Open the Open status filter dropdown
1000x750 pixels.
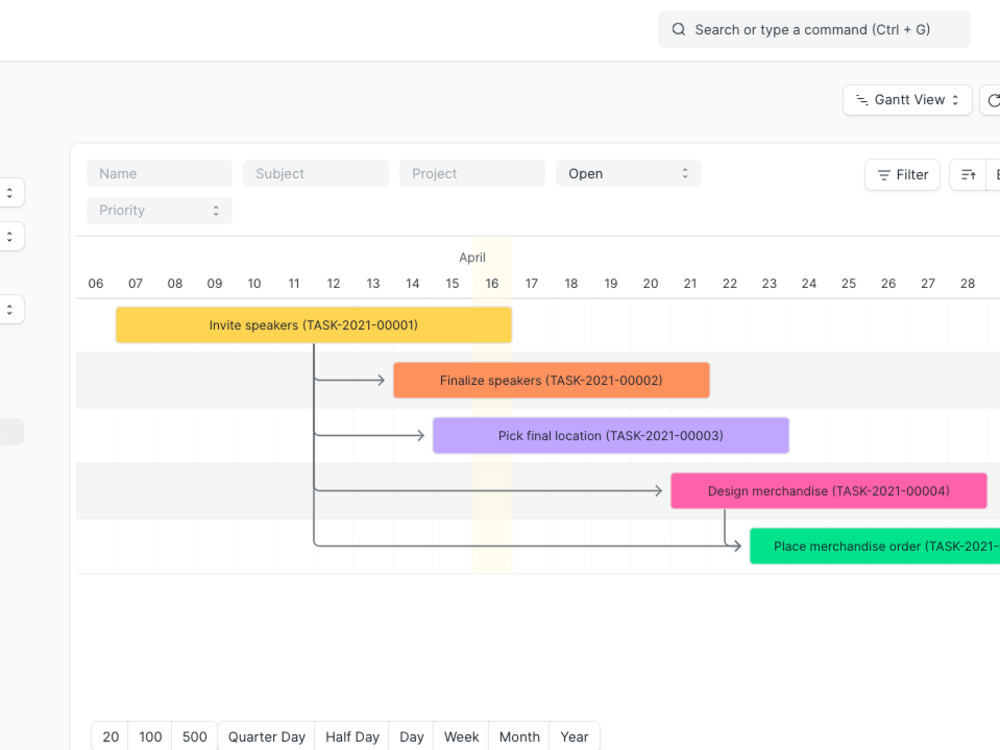click(x=628, y=173)
